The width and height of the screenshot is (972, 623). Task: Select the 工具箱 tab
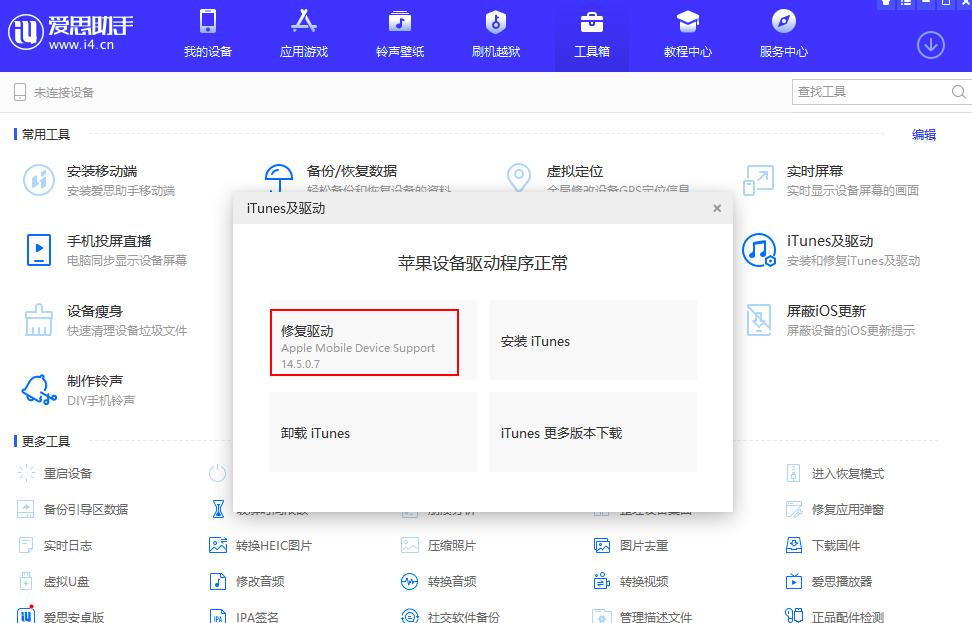tap(592, 34)
